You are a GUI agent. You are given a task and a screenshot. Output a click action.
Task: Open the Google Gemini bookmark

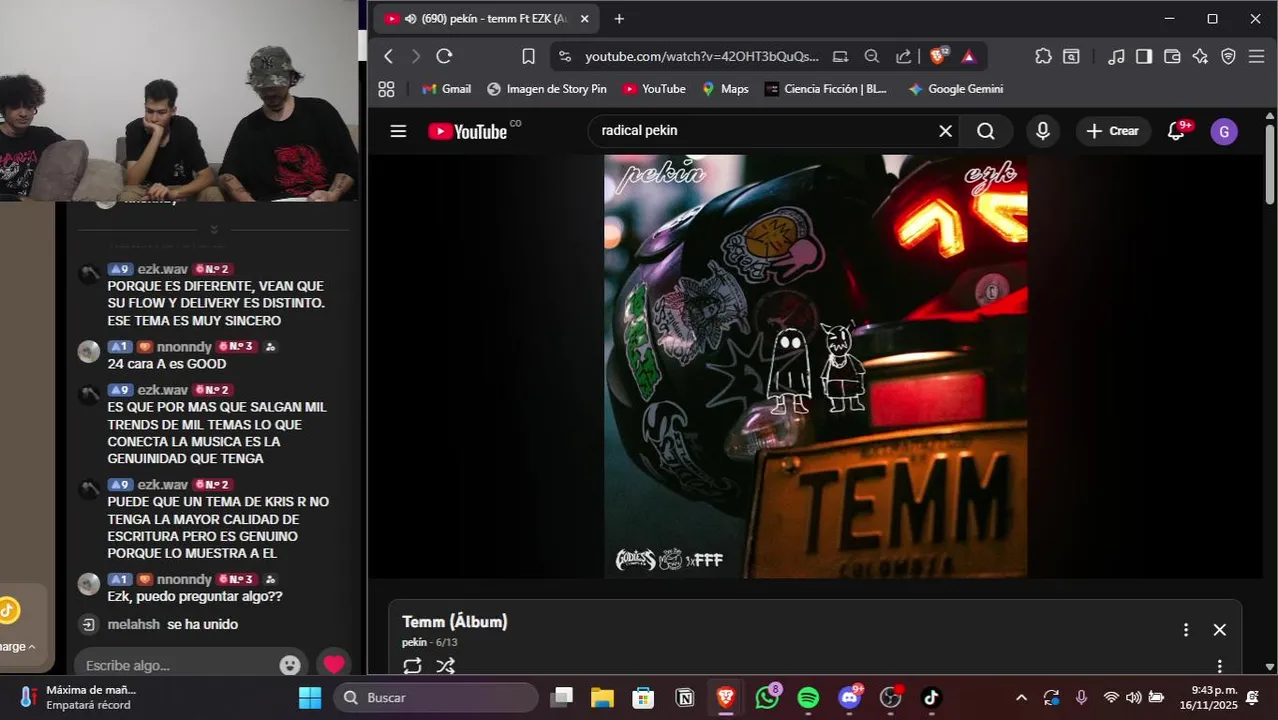pos(955,89)
